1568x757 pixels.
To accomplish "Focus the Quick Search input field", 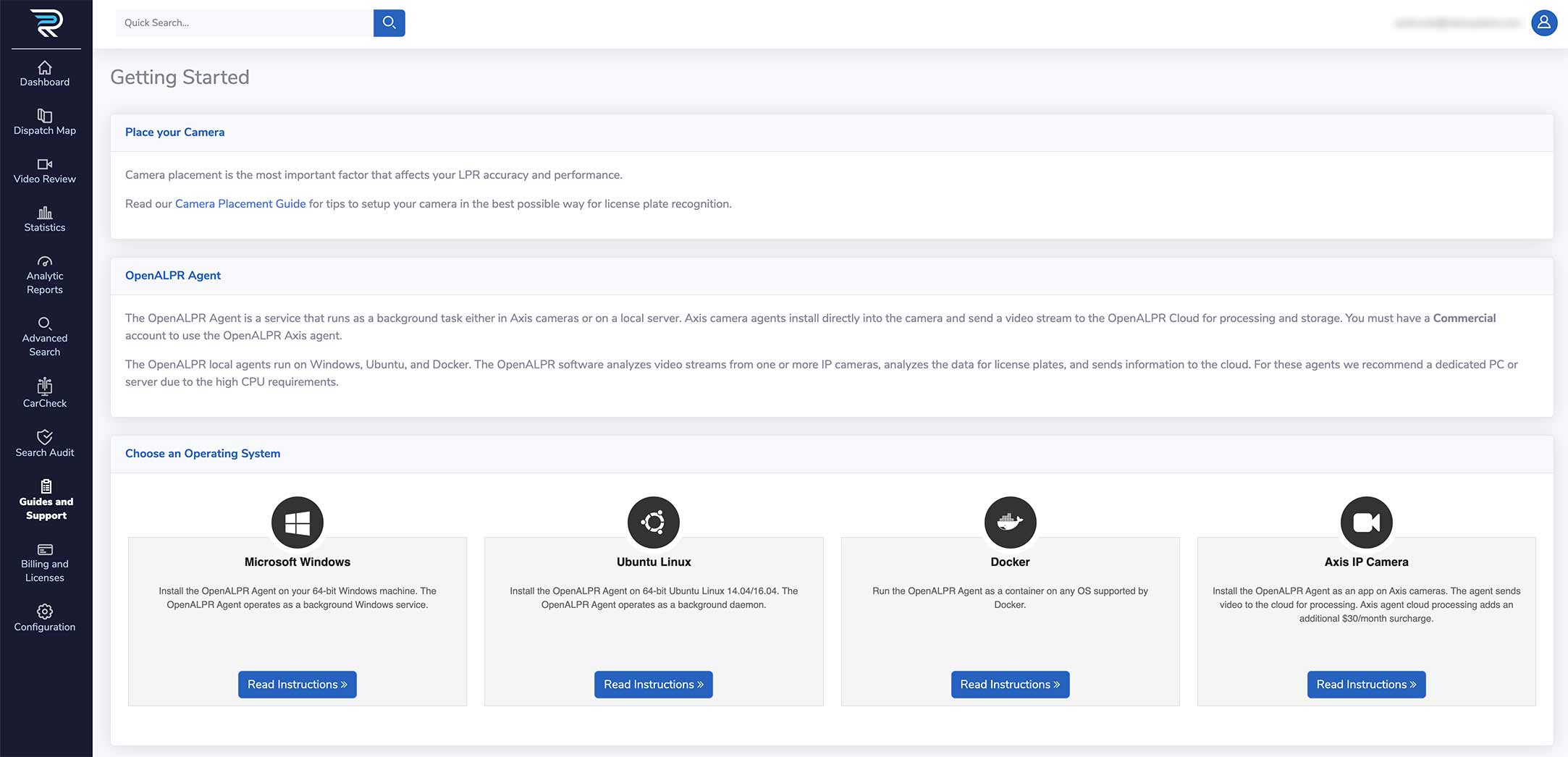I will tap(244, 23).
